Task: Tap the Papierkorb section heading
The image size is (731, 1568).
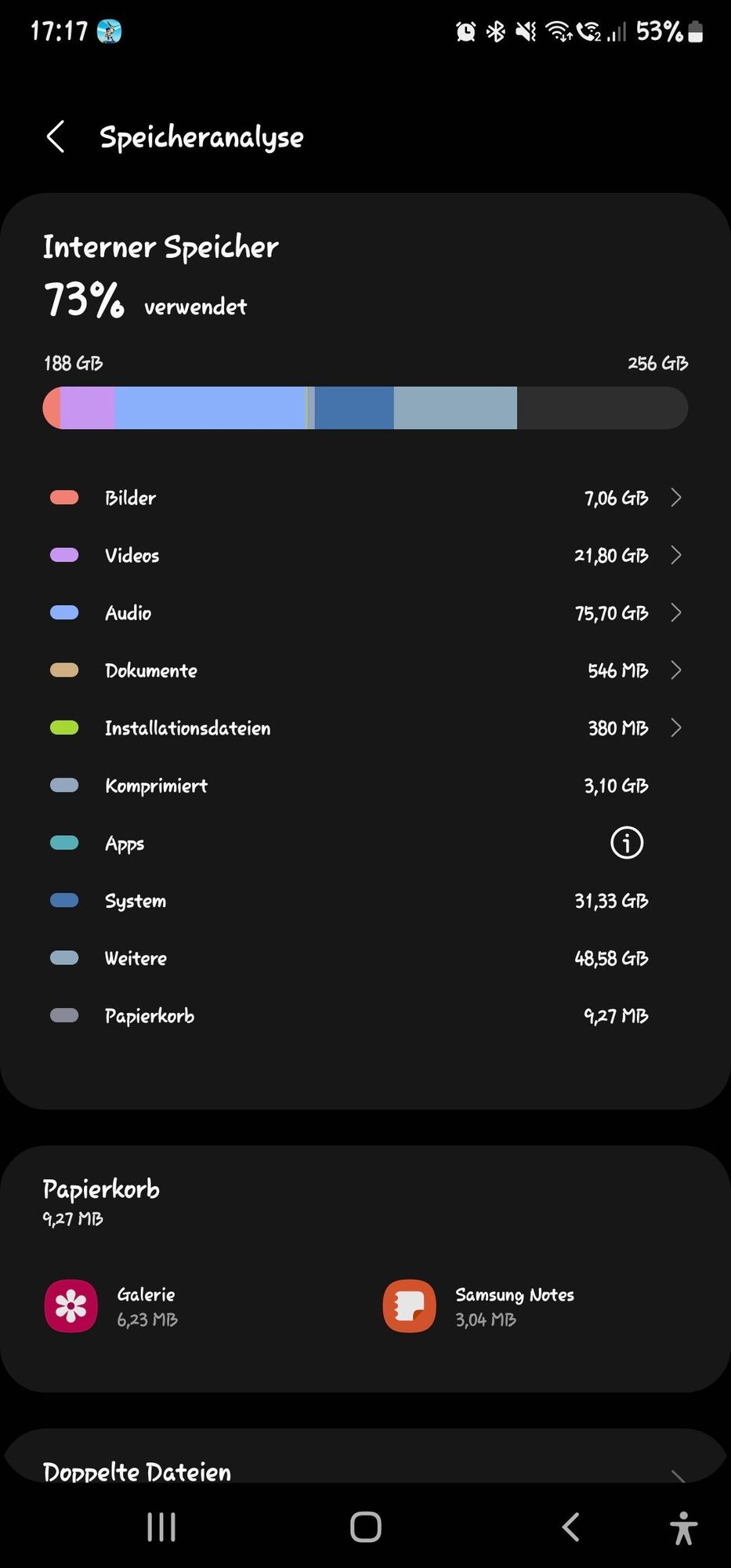Action: tap(101, 1189)
